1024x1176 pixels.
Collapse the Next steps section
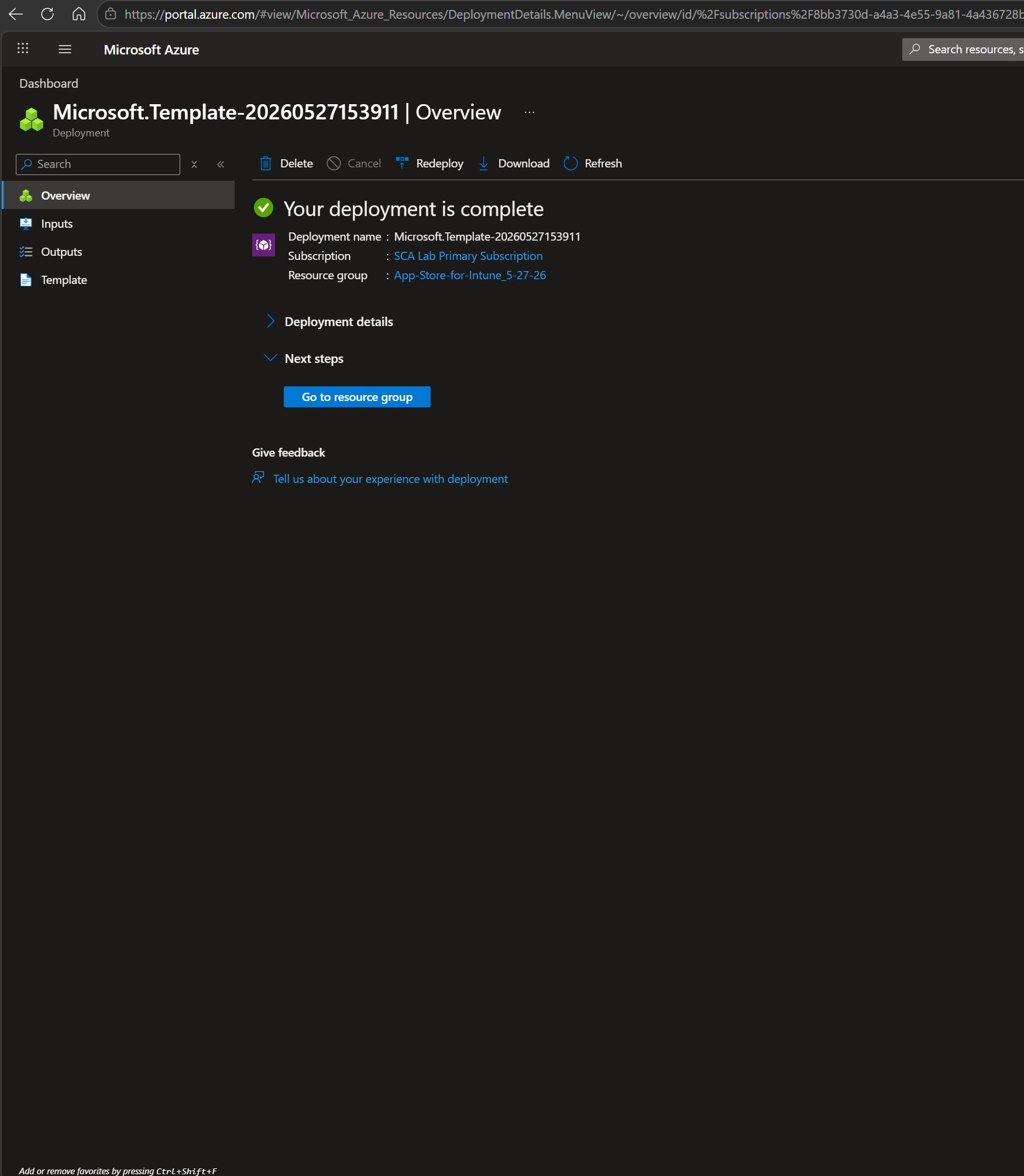(x=304, y=358)
